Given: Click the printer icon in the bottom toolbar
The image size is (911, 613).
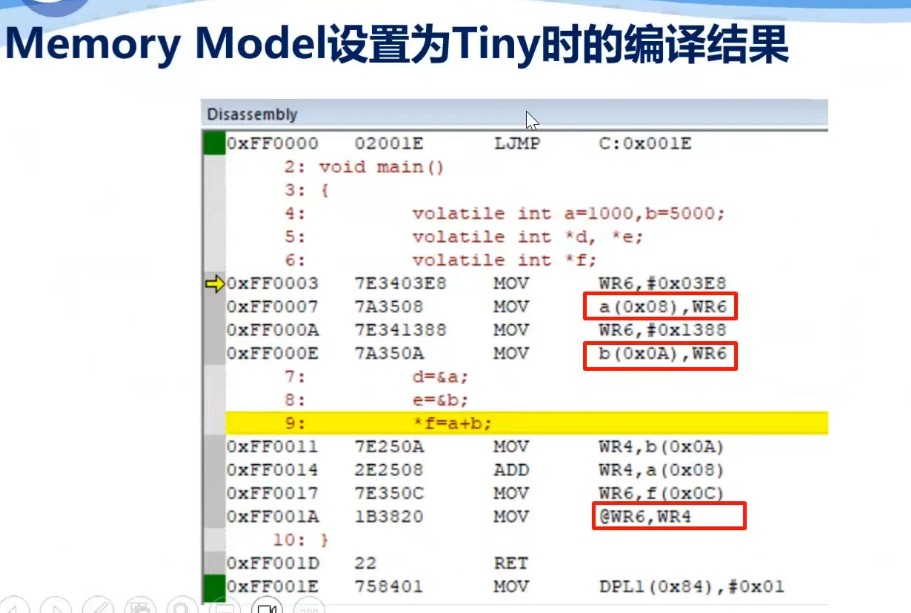Looking at the screenshot, I should pyautogui.click(x=141, y=605).
